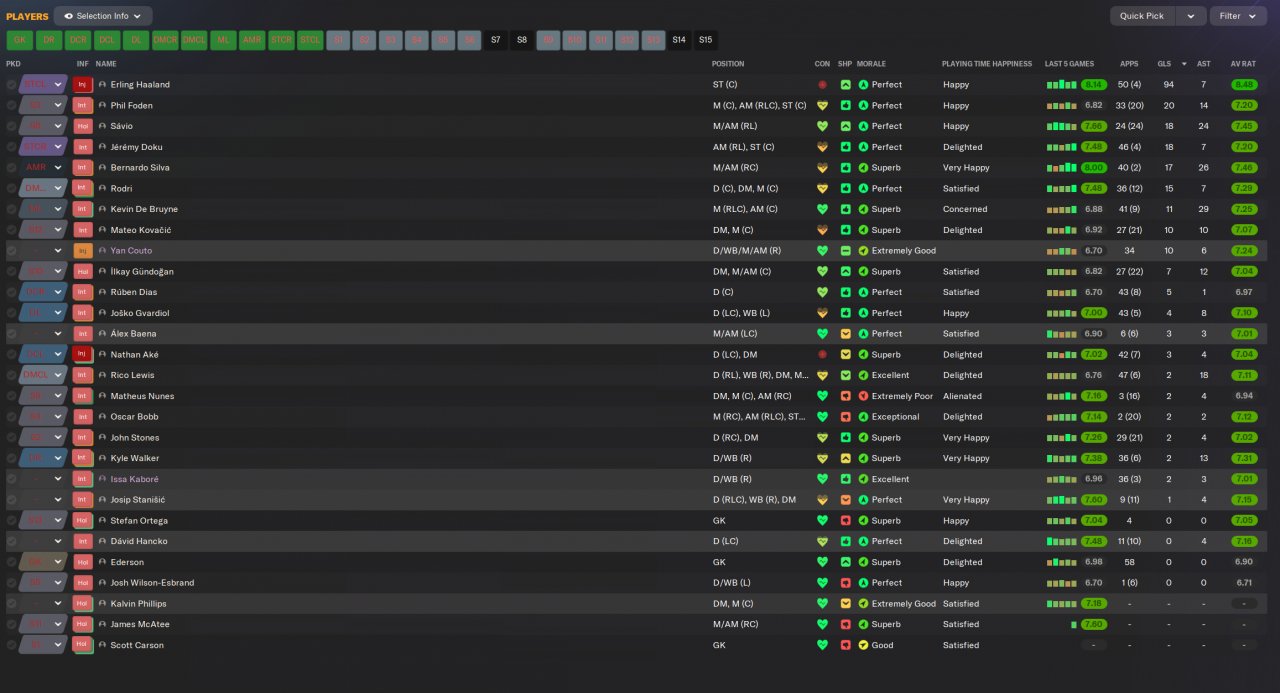
Task: Sort by the MORALE column header
Action: 872,64
